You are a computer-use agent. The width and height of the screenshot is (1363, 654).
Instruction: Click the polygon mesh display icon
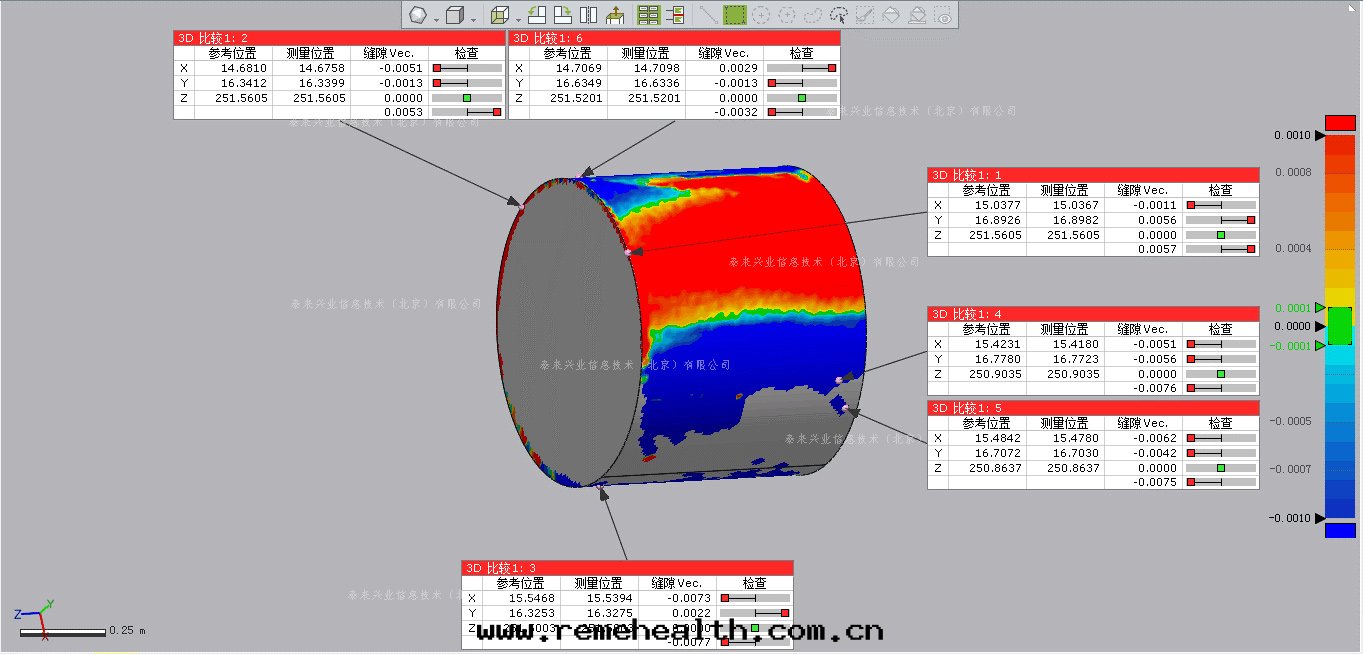(x=418, y=15)
